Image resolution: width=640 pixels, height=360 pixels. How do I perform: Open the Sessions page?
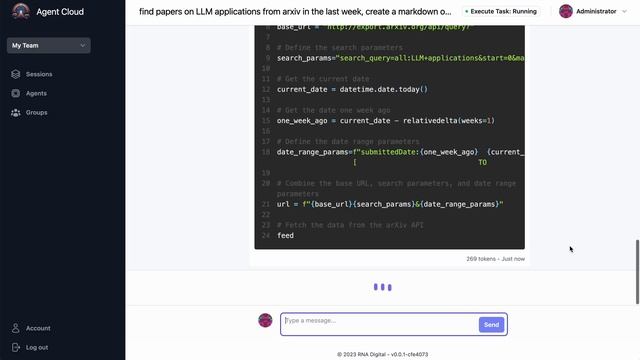coord(39,74)
